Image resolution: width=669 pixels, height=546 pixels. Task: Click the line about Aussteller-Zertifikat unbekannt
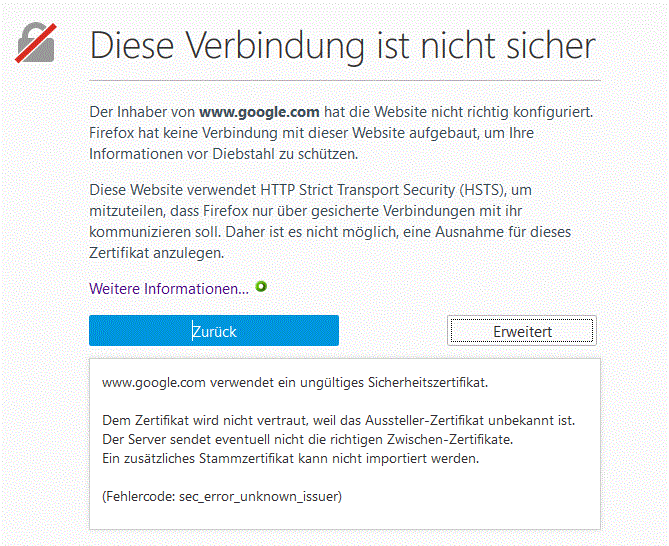pos(339,419)
